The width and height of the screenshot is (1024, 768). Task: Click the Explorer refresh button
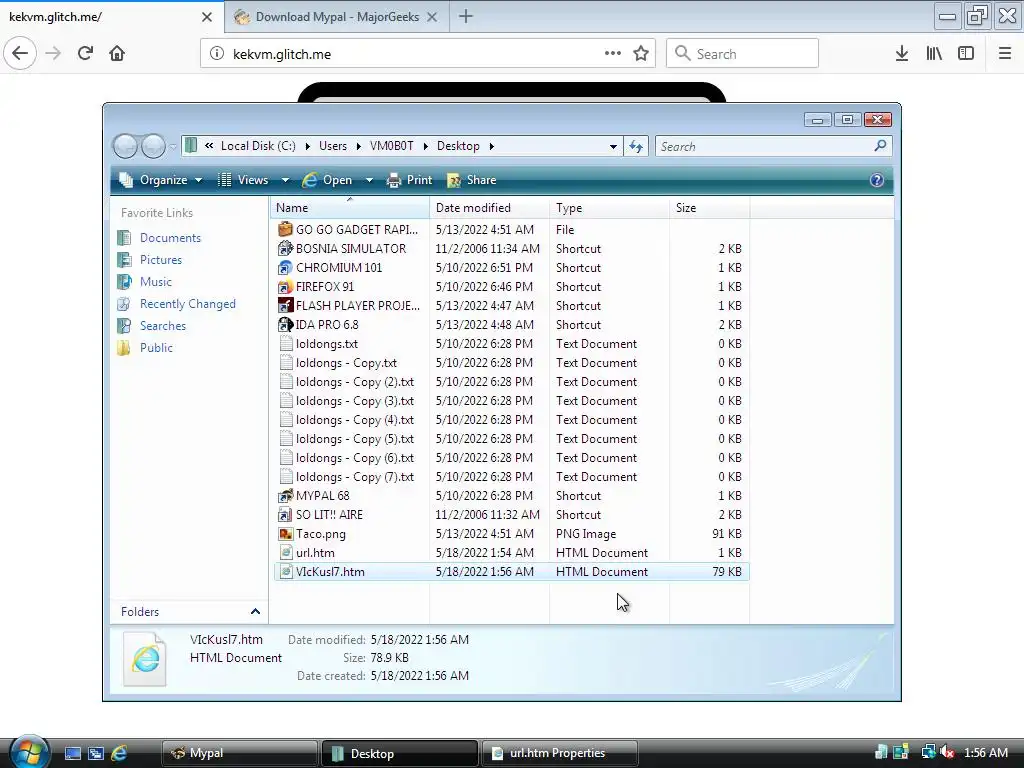636,146
